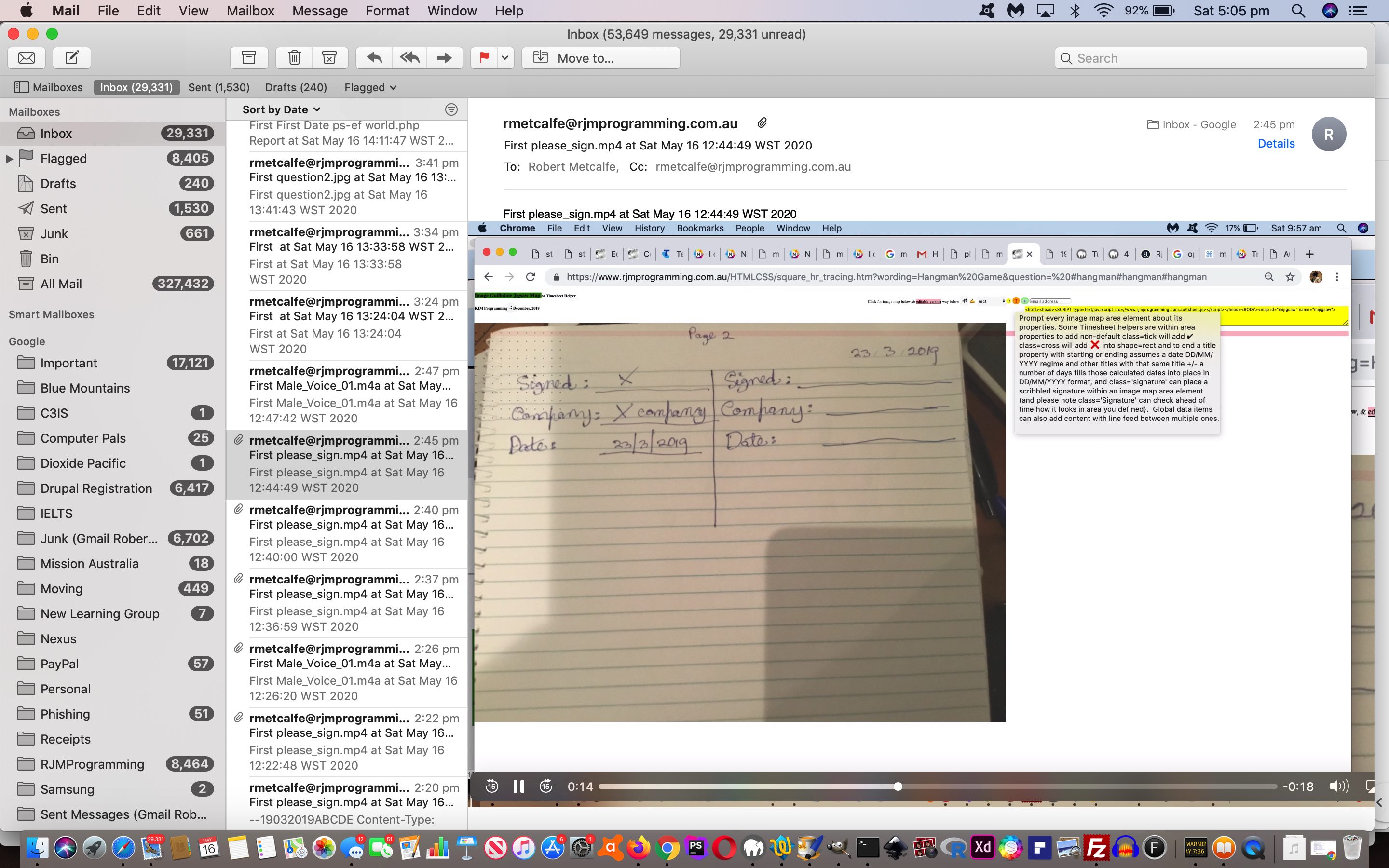Pause the playing video

tap(518, 786)
